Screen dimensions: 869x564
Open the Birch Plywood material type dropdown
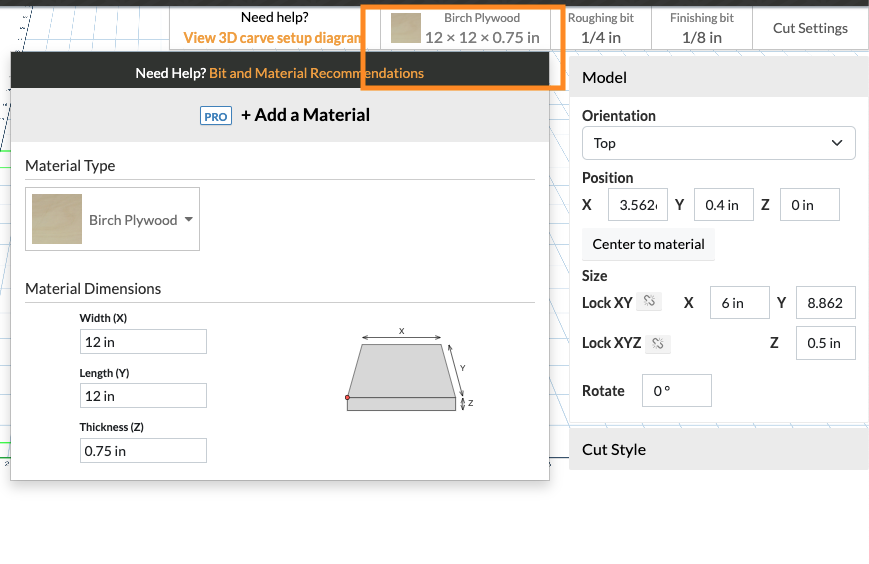click(113, 219)
